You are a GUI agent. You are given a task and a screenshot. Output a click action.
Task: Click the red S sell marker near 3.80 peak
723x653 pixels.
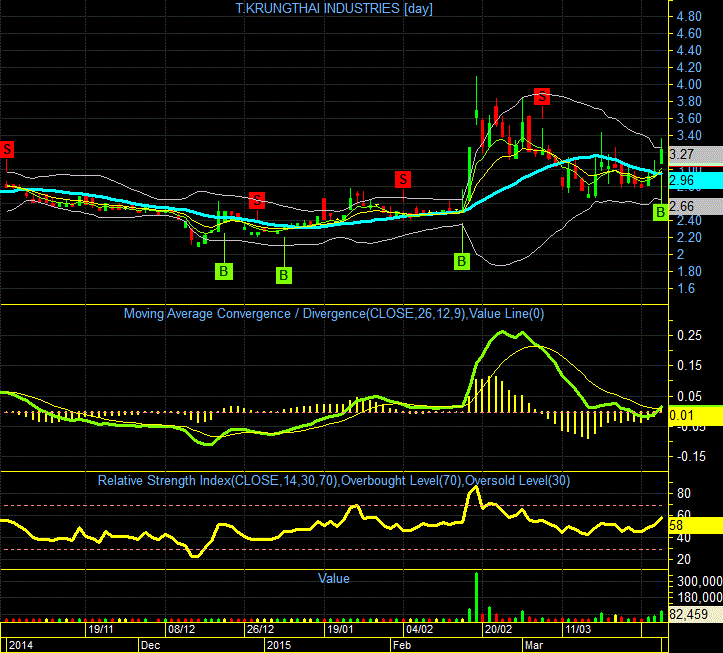pyautogui.click(x=542, y=96)
